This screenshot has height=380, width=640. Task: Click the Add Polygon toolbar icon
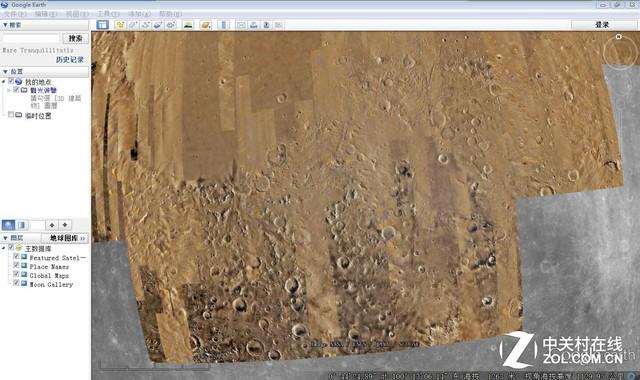click(133, 25)
